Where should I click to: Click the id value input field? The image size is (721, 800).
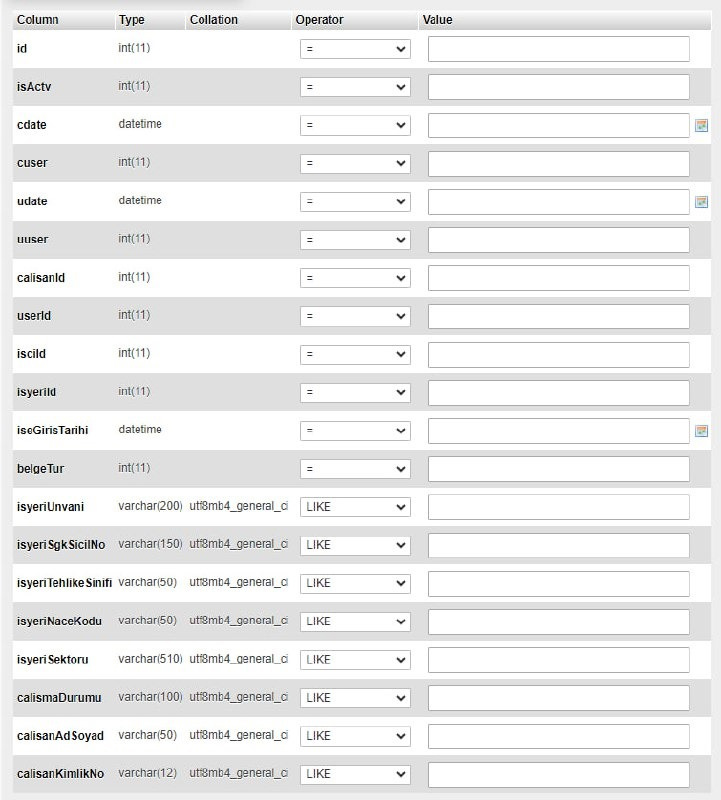coord(558,49)
